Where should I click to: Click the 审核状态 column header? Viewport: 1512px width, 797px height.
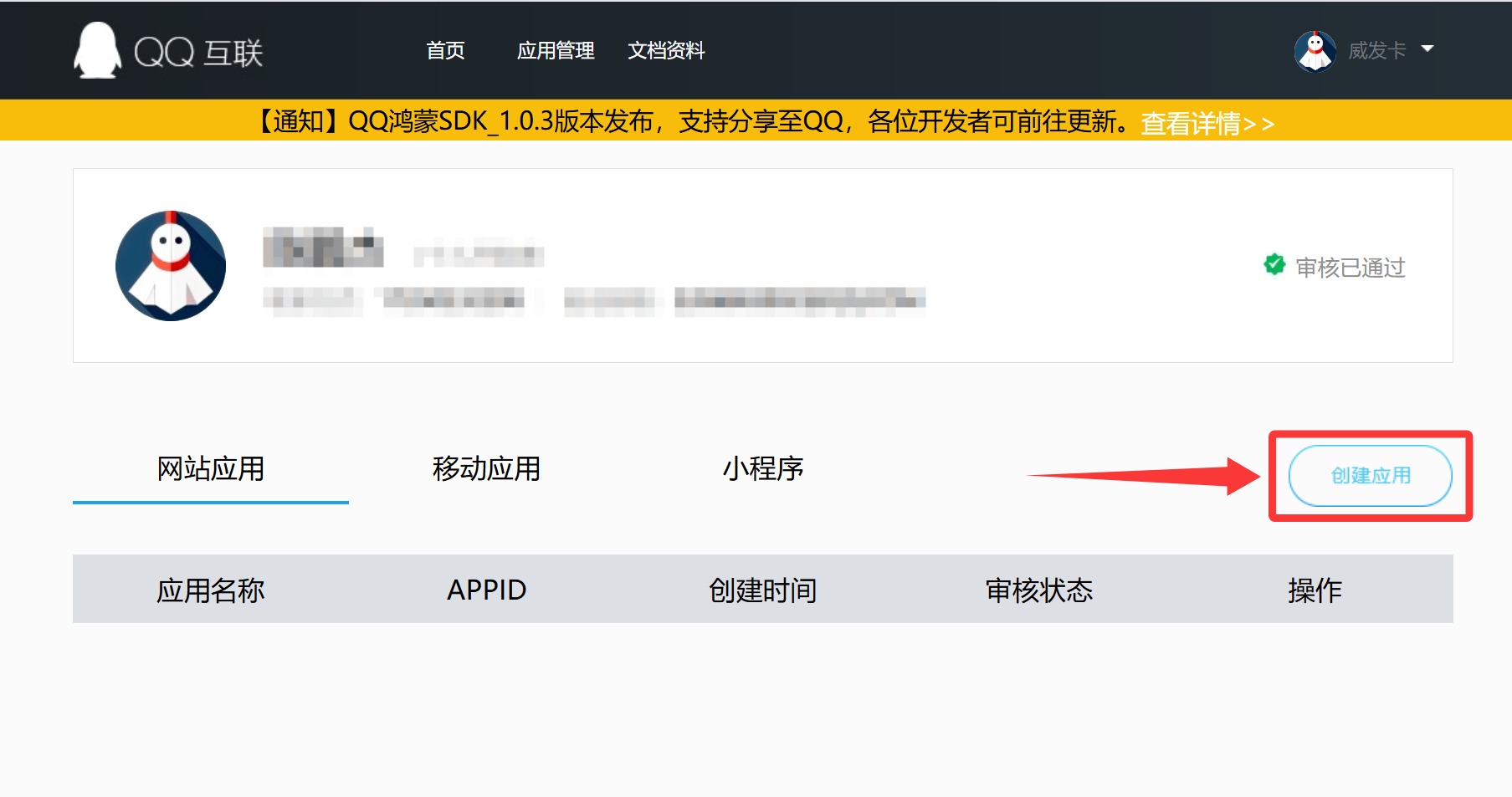click(1039, 590)
